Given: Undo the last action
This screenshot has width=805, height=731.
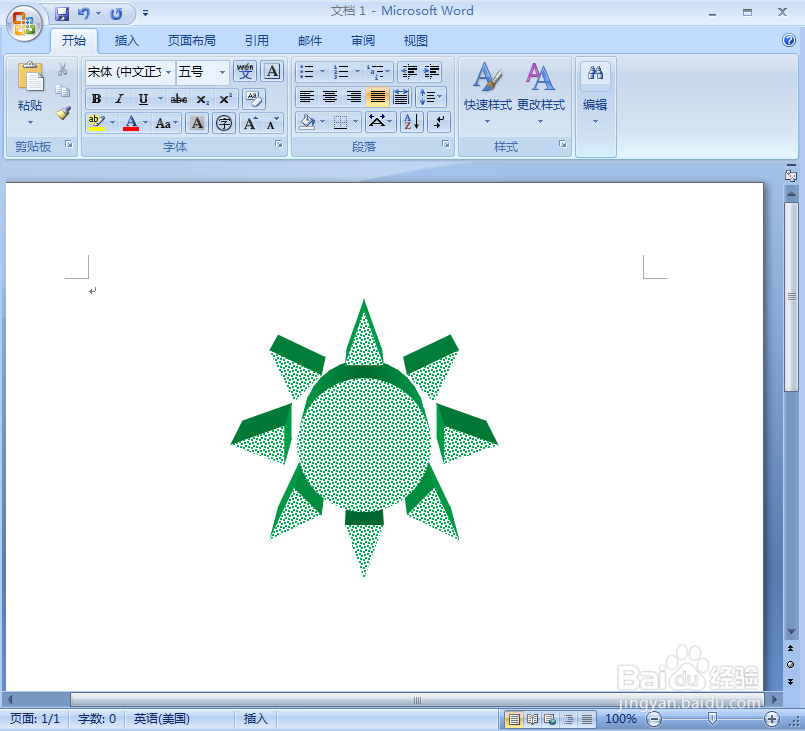Looking at the screenshot, I should point(84,13).
